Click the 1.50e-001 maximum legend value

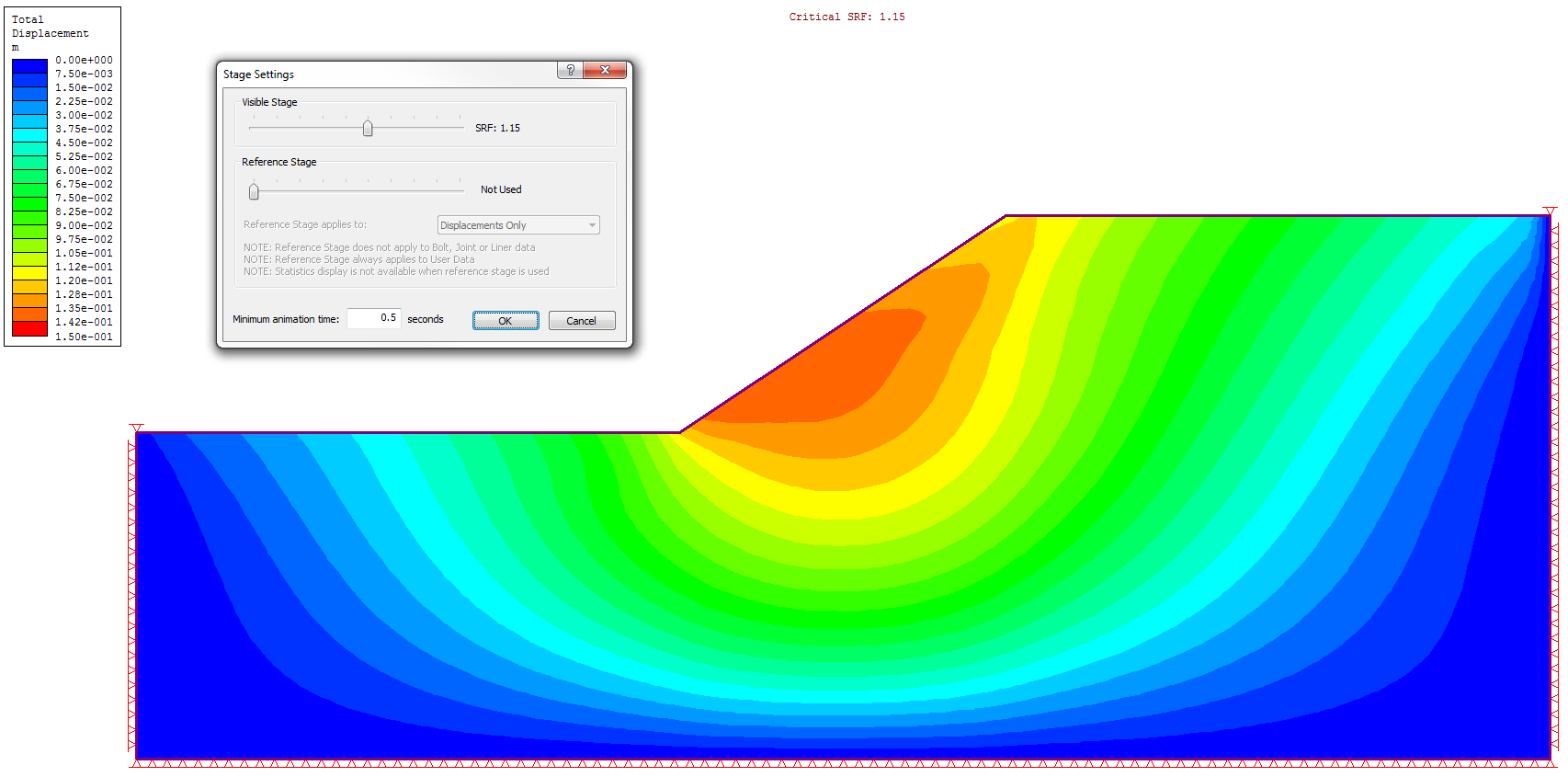pos(84,337)
